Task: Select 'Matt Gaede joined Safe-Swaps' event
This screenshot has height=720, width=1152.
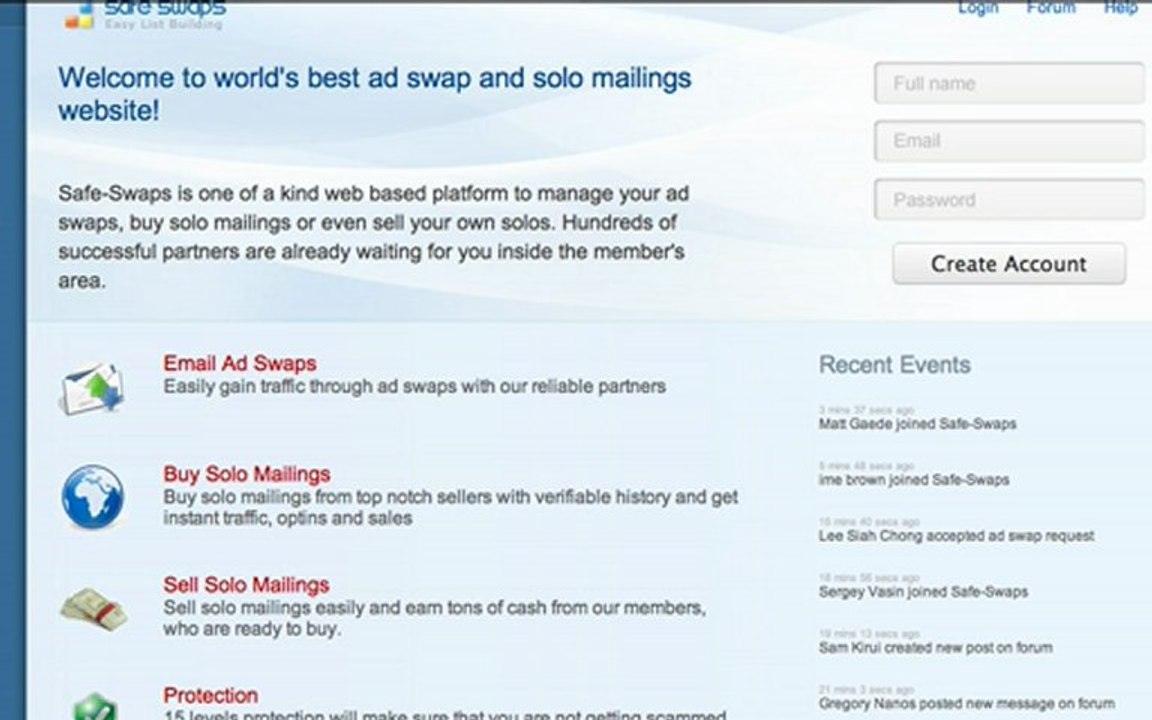Action: tap(918, 424)
